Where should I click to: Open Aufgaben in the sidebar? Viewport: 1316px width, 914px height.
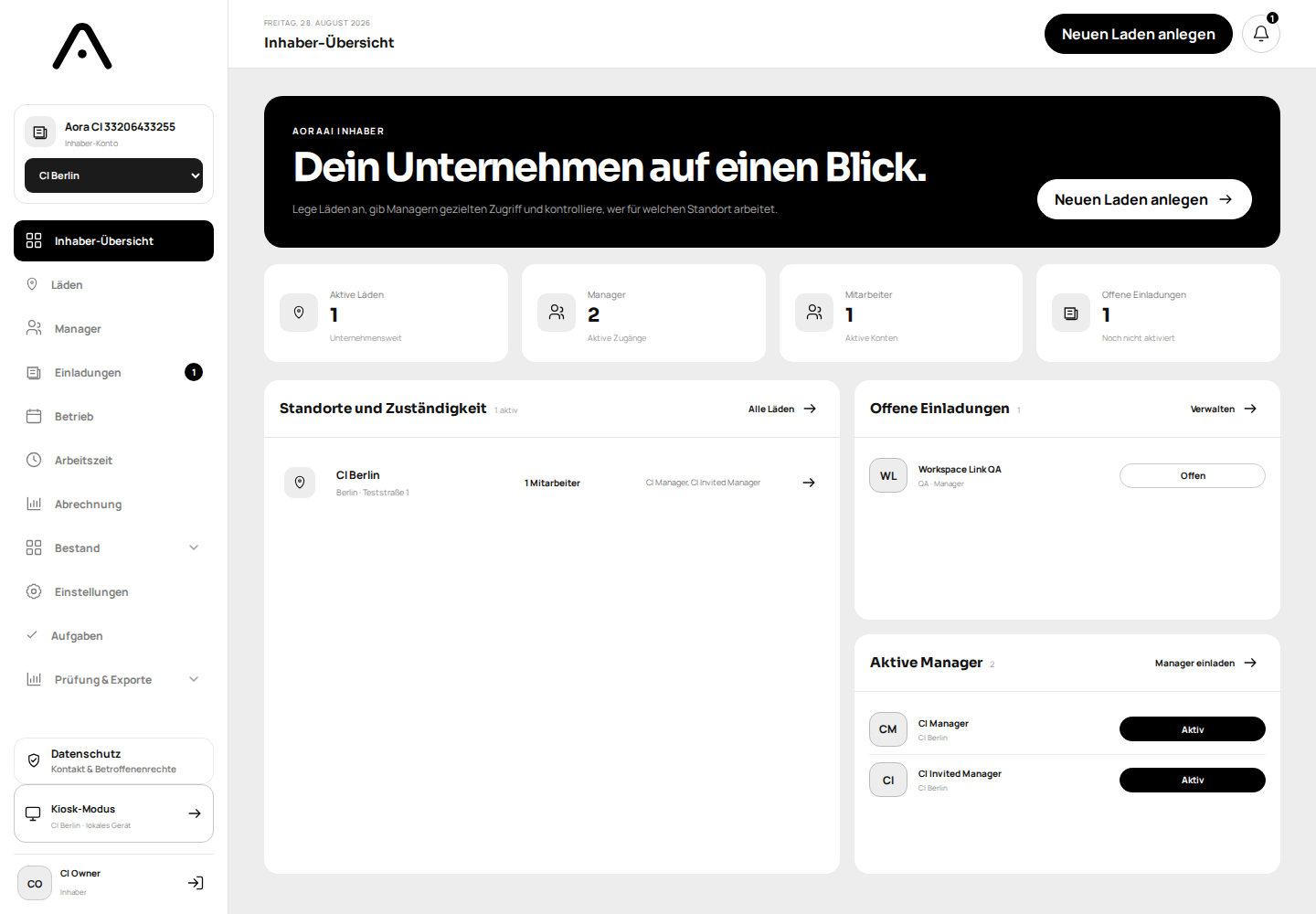pos(114,635)
